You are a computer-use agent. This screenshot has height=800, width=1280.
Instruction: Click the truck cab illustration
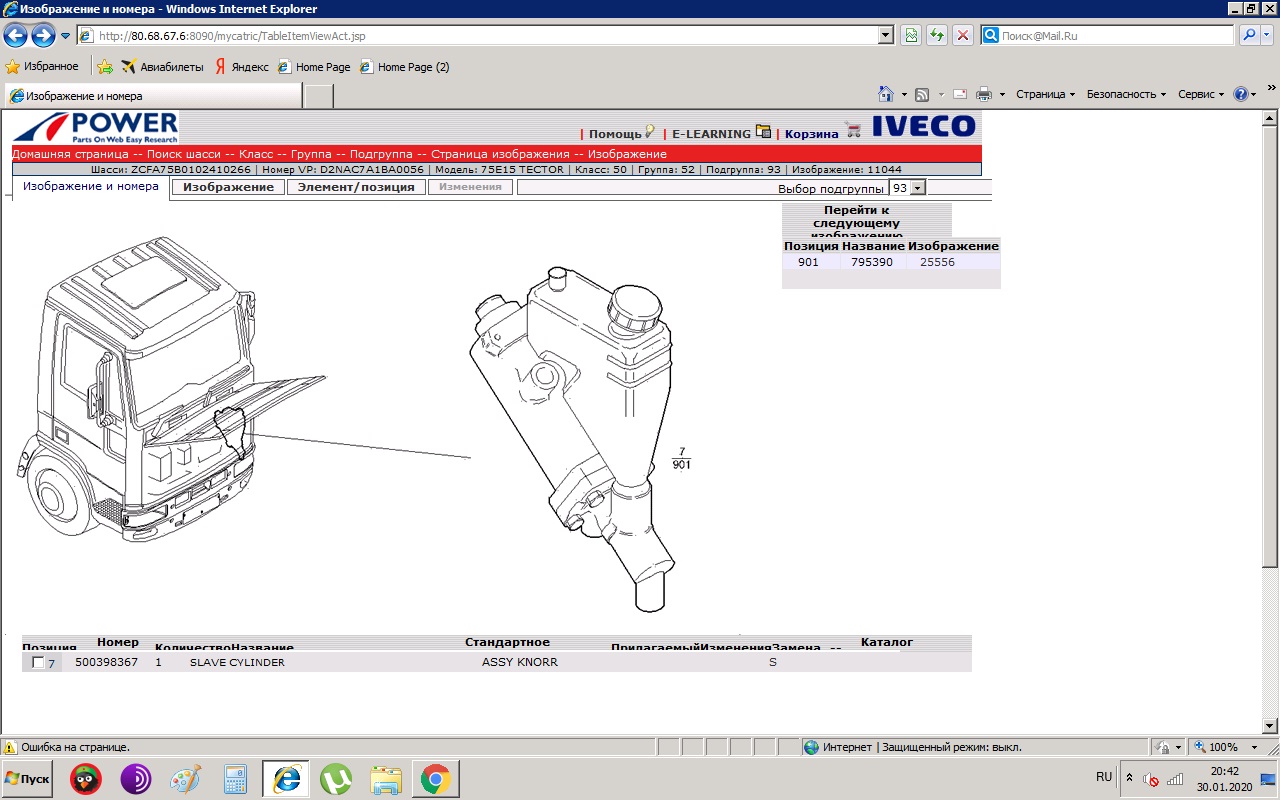[170, 390]
